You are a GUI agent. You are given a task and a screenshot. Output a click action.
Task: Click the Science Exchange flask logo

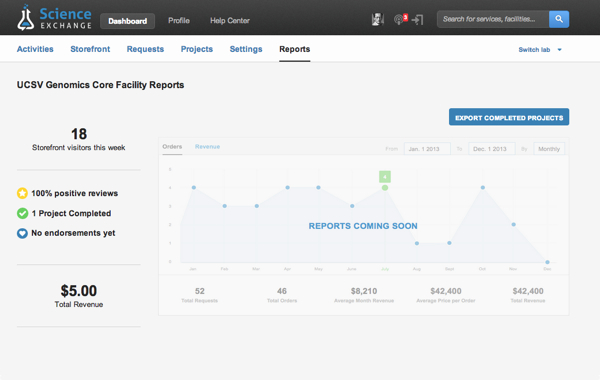(x=25, y=18)
